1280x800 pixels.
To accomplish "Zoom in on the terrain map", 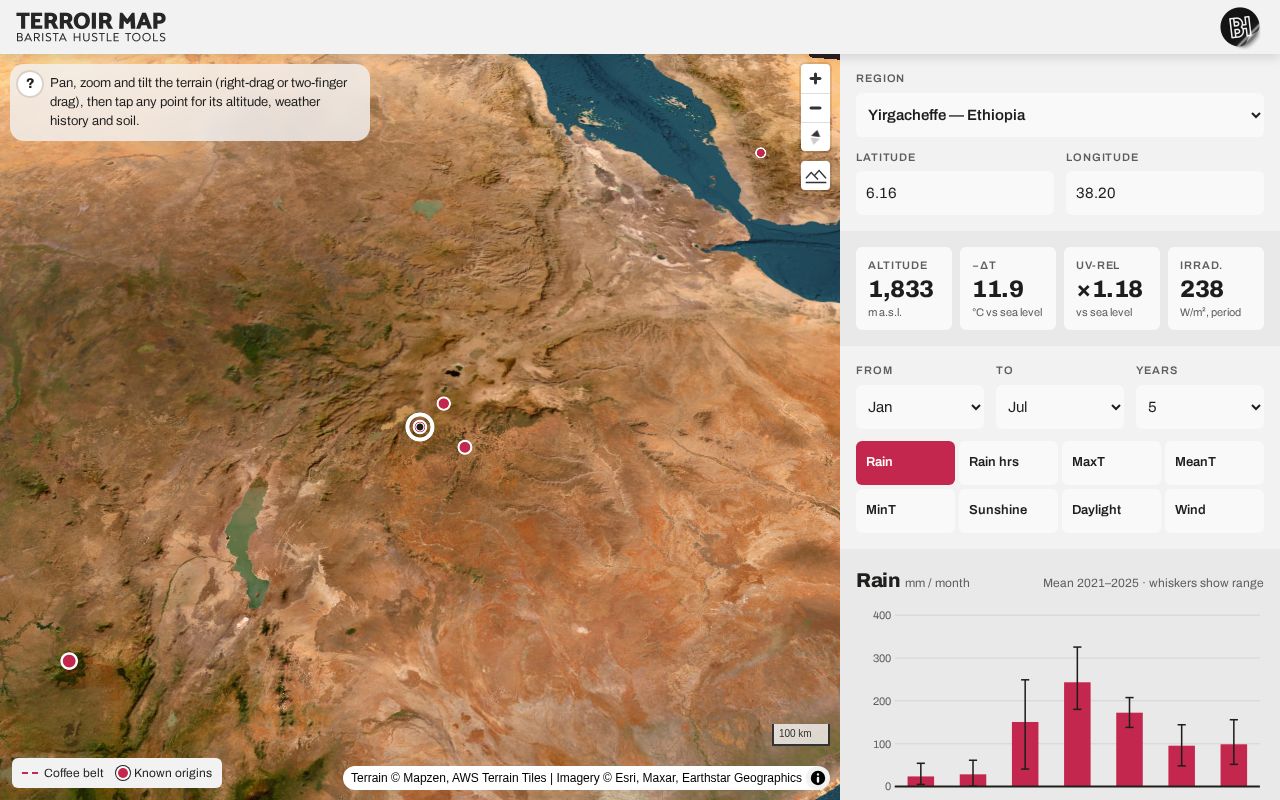I will pos(815,79).
